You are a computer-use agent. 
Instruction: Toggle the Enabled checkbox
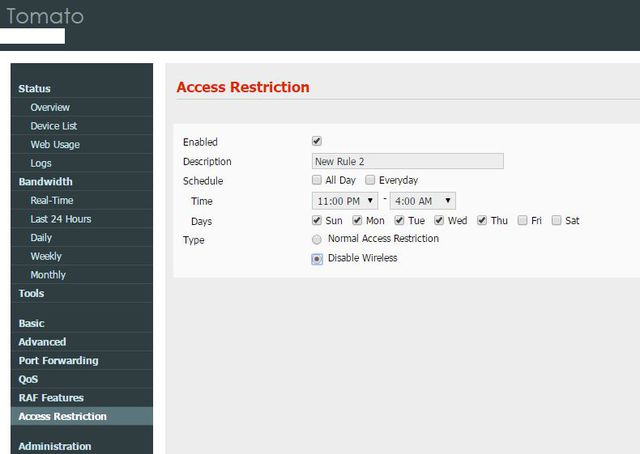[317, 141]
